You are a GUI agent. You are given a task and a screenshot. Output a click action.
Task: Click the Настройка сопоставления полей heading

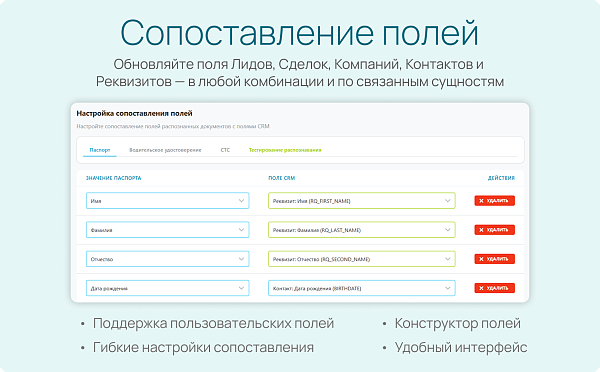pyautogui.click(x=134, y=113)
